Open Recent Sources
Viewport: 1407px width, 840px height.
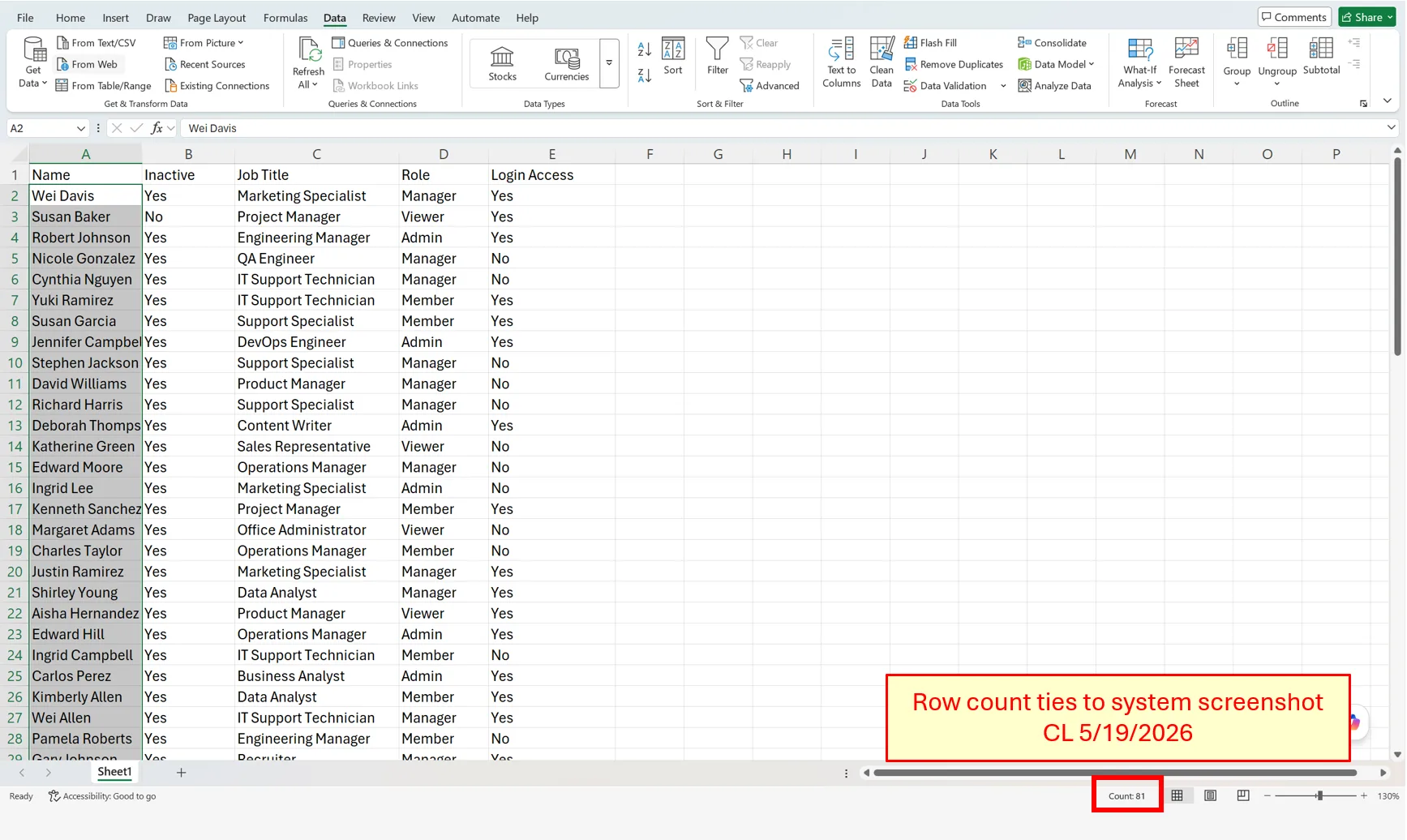tap(204, 64)
